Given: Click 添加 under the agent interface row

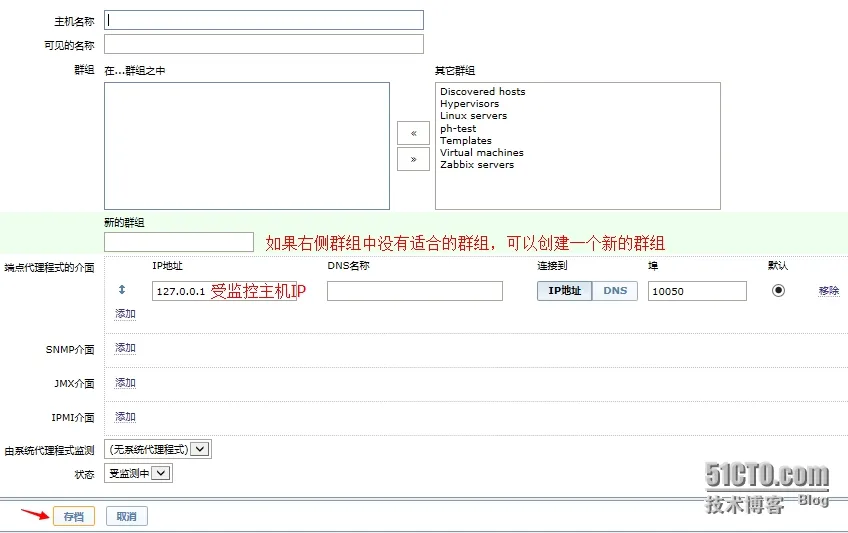Looking at the screenshot, I should point(125,314).
